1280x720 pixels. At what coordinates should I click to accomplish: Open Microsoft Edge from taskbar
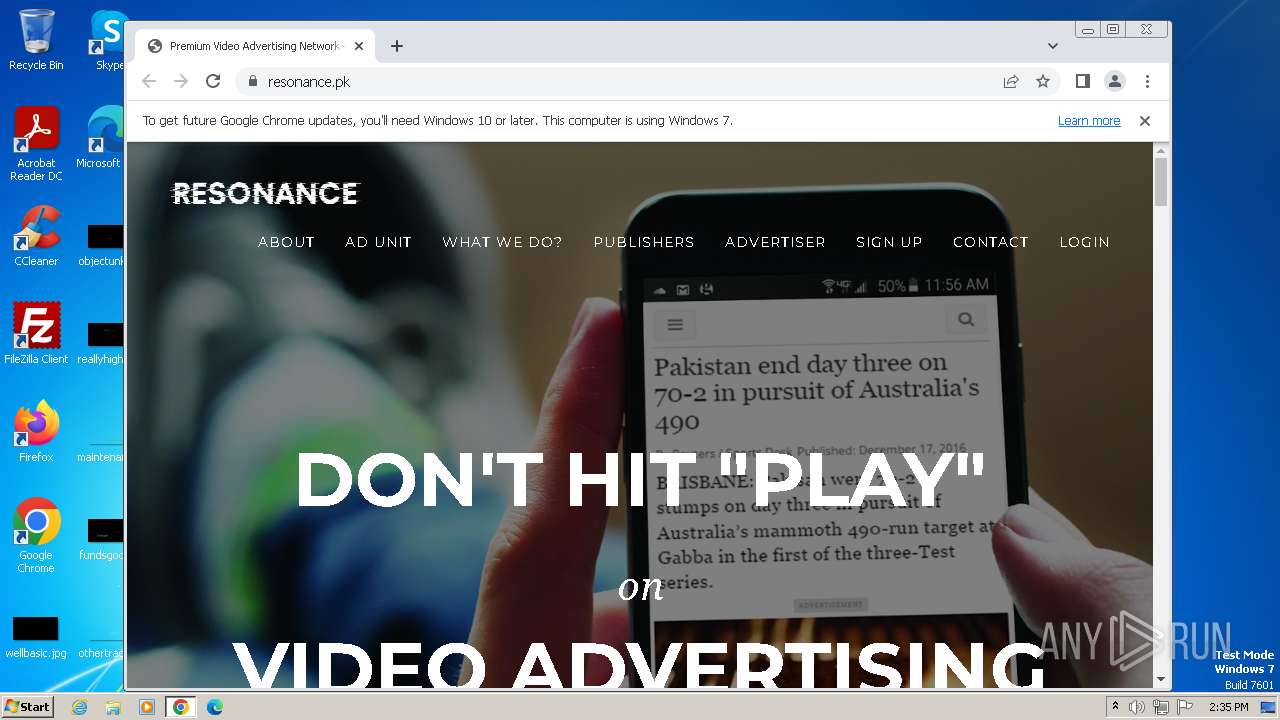pyautogui.click(x=214, y=707)
